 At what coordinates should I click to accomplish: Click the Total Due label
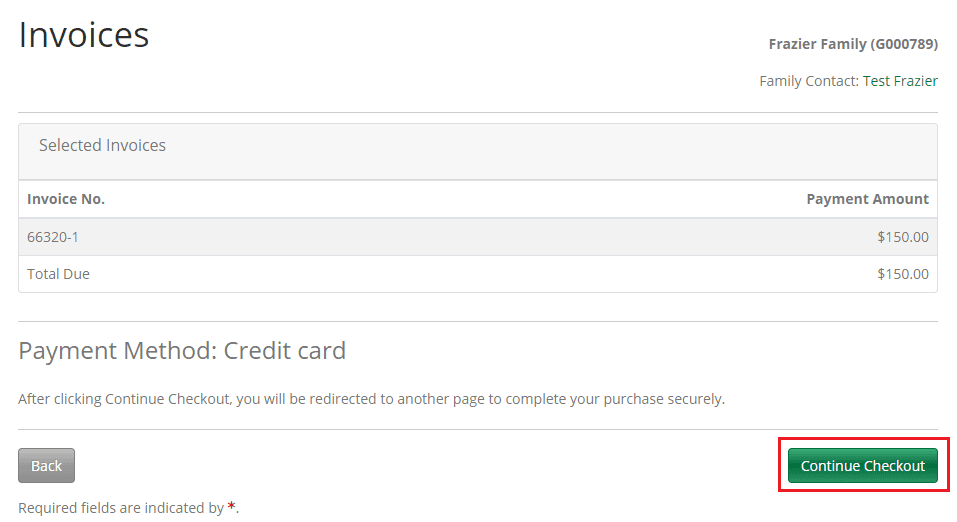pyautogui.click(x=58, y=274)
